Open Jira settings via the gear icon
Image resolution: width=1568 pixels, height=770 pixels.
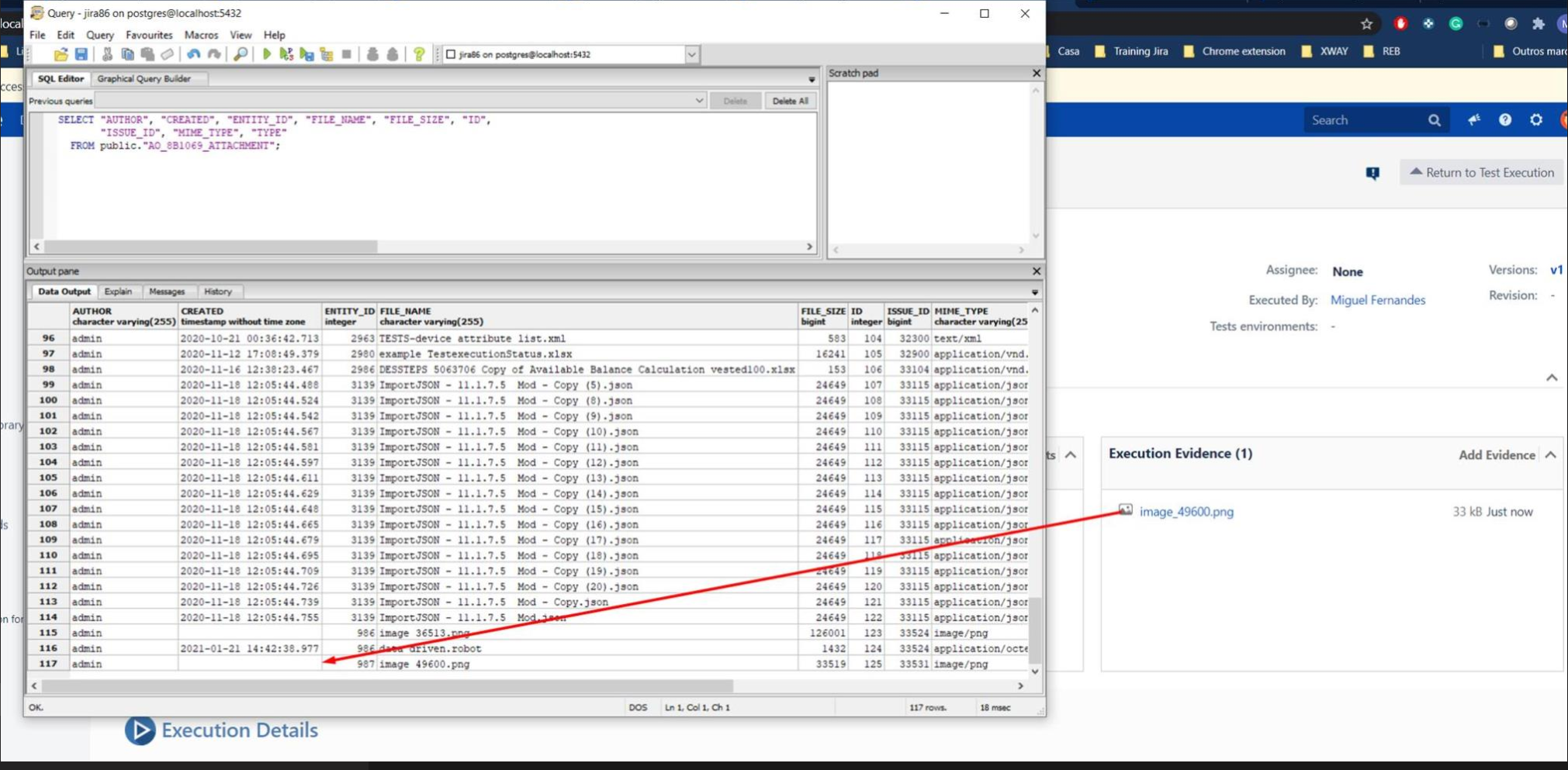pos(1535,119)
